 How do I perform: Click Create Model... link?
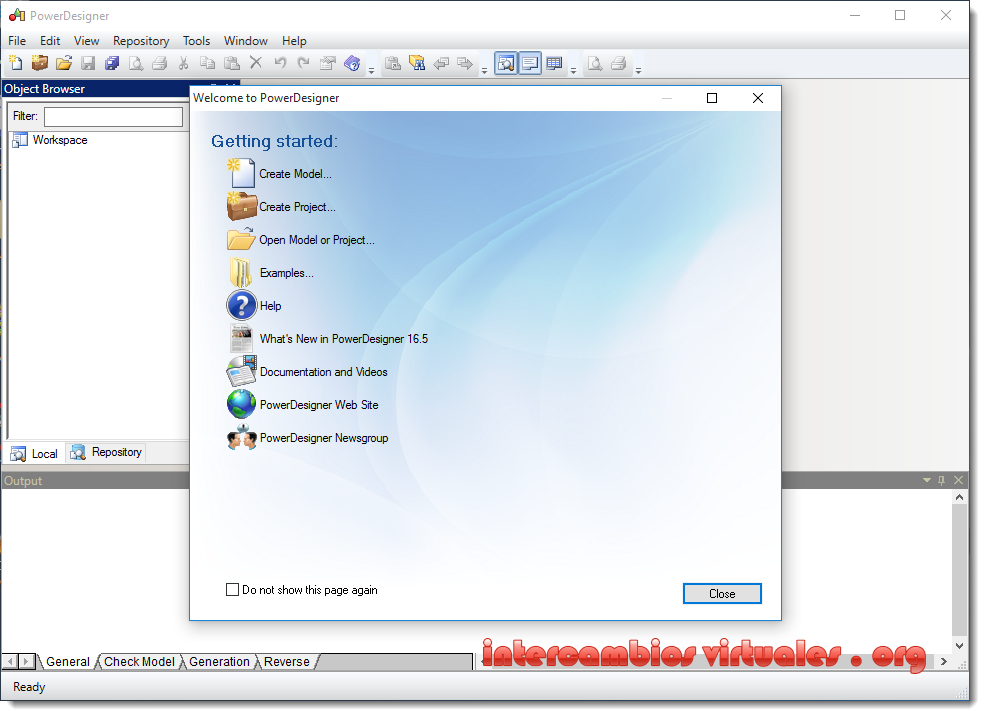[x=295, y=174]
